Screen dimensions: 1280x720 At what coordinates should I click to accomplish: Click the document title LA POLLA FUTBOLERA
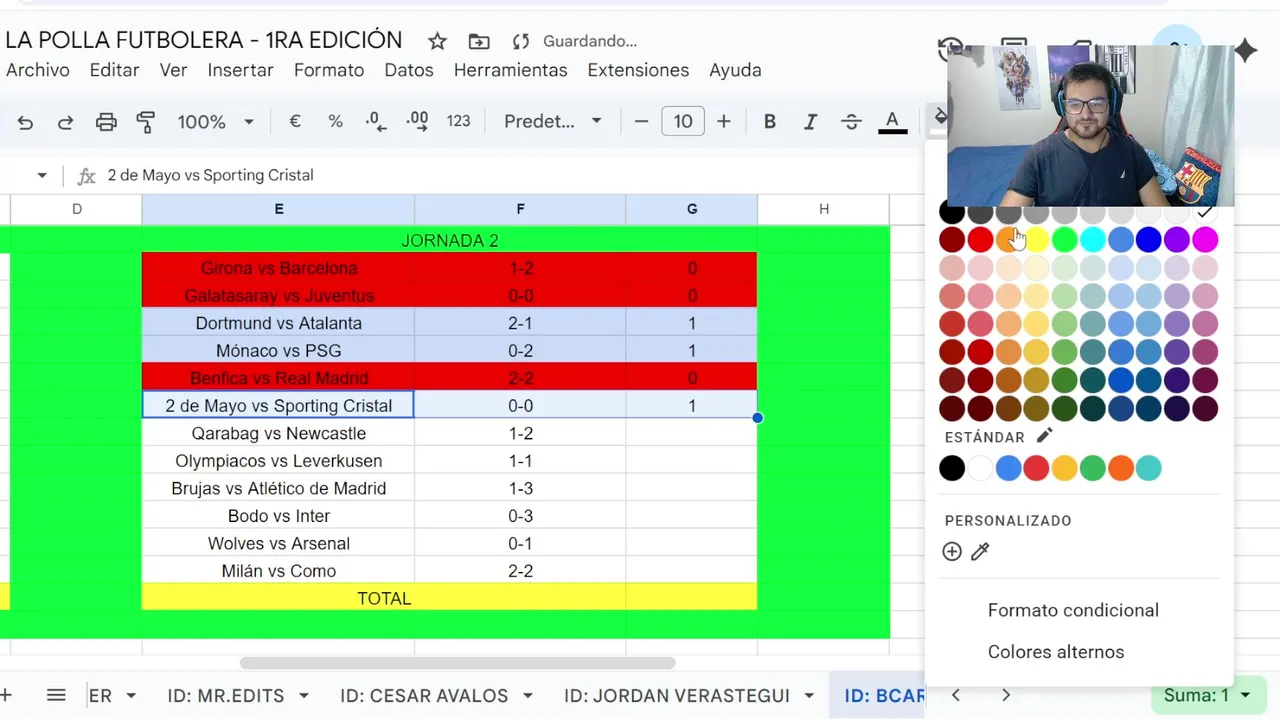(x=204, y=40)
